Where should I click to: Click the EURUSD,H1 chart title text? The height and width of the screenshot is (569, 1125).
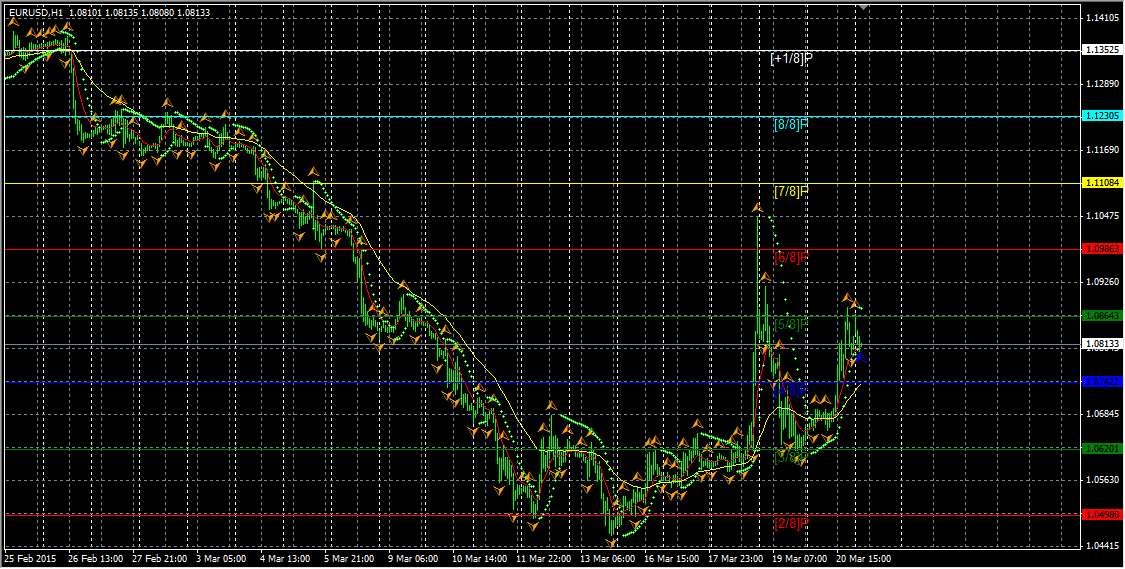pos(37,12)
